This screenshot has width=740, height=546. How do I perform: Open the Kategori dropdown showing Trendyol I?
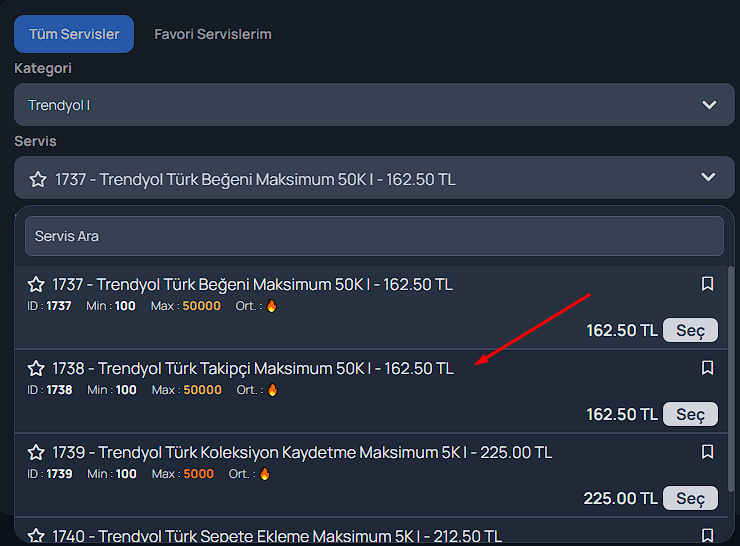coord(374,105)
